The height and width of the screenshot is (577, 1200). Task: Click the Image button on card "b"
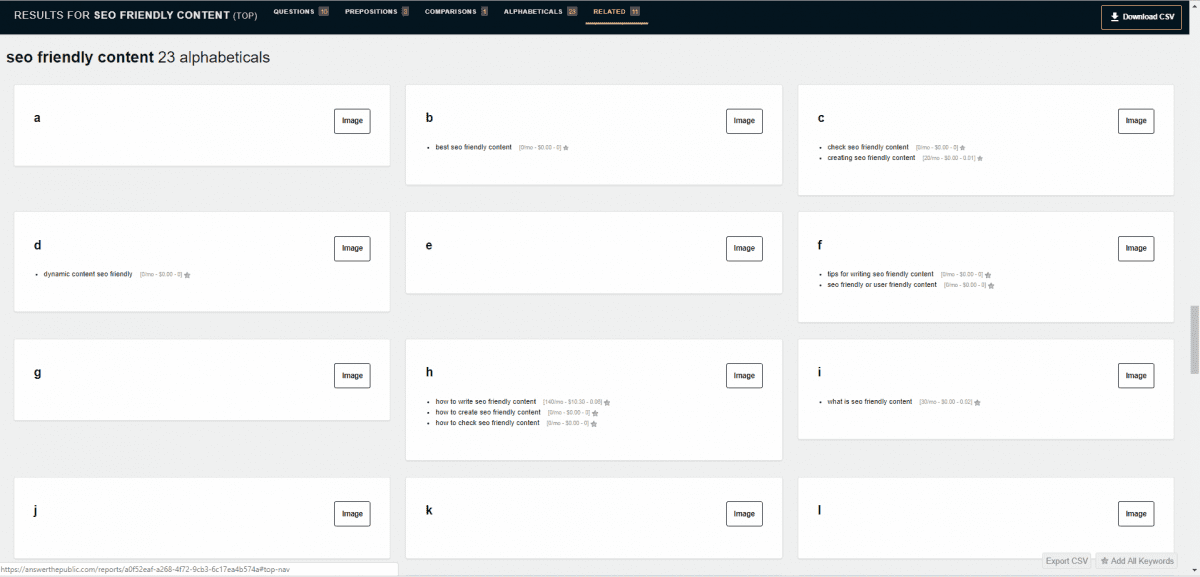coord(744,120)
